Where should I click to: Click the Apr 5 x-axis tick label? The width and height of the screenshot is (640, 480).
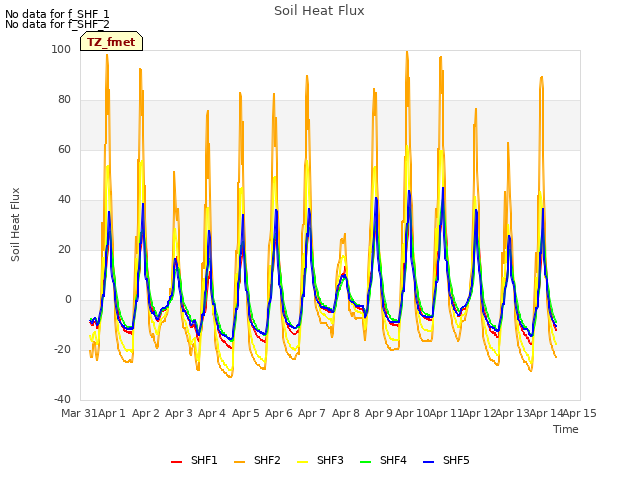[x=246, y=413]
